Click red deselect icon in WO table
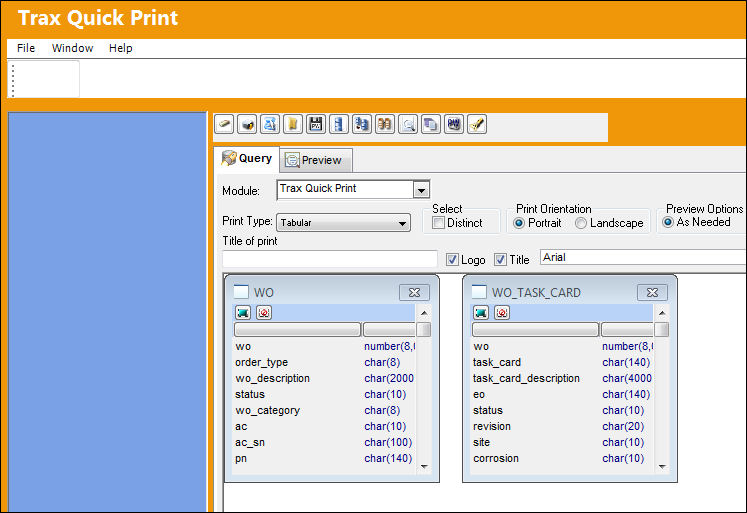 pyautogui.click(x=264, y=312)
